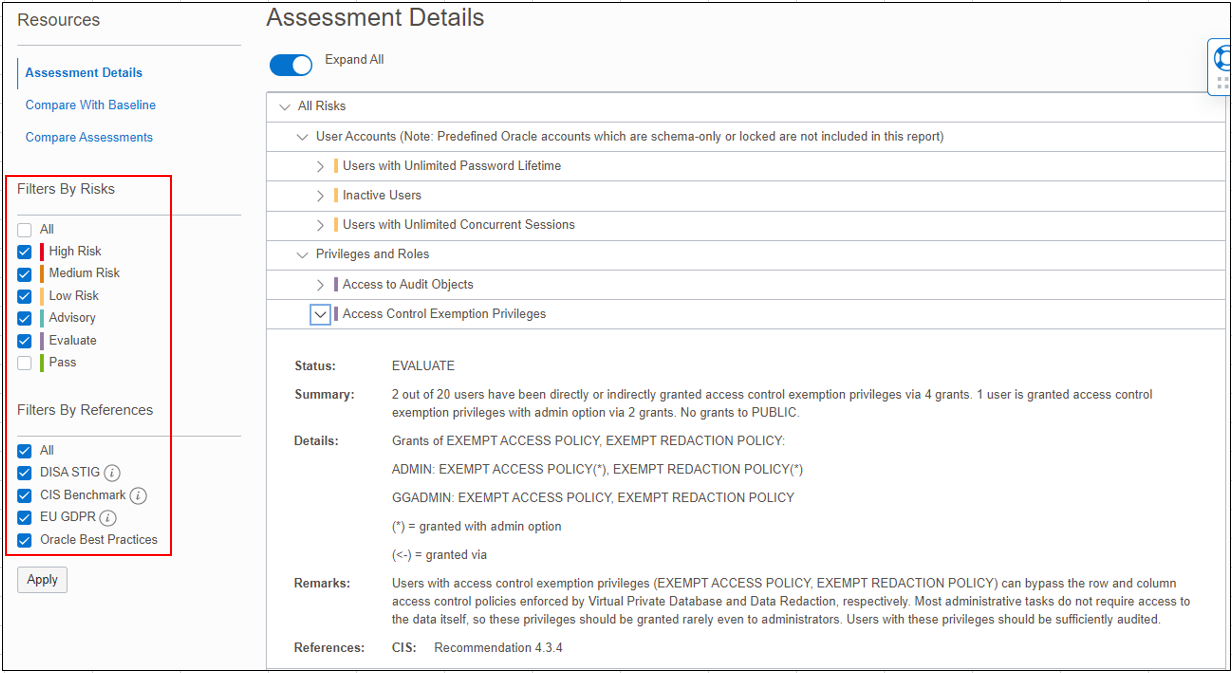This screenshot has height=673, width=1232.
Task: Open Compare With Baseline
Action: point(91,105)
